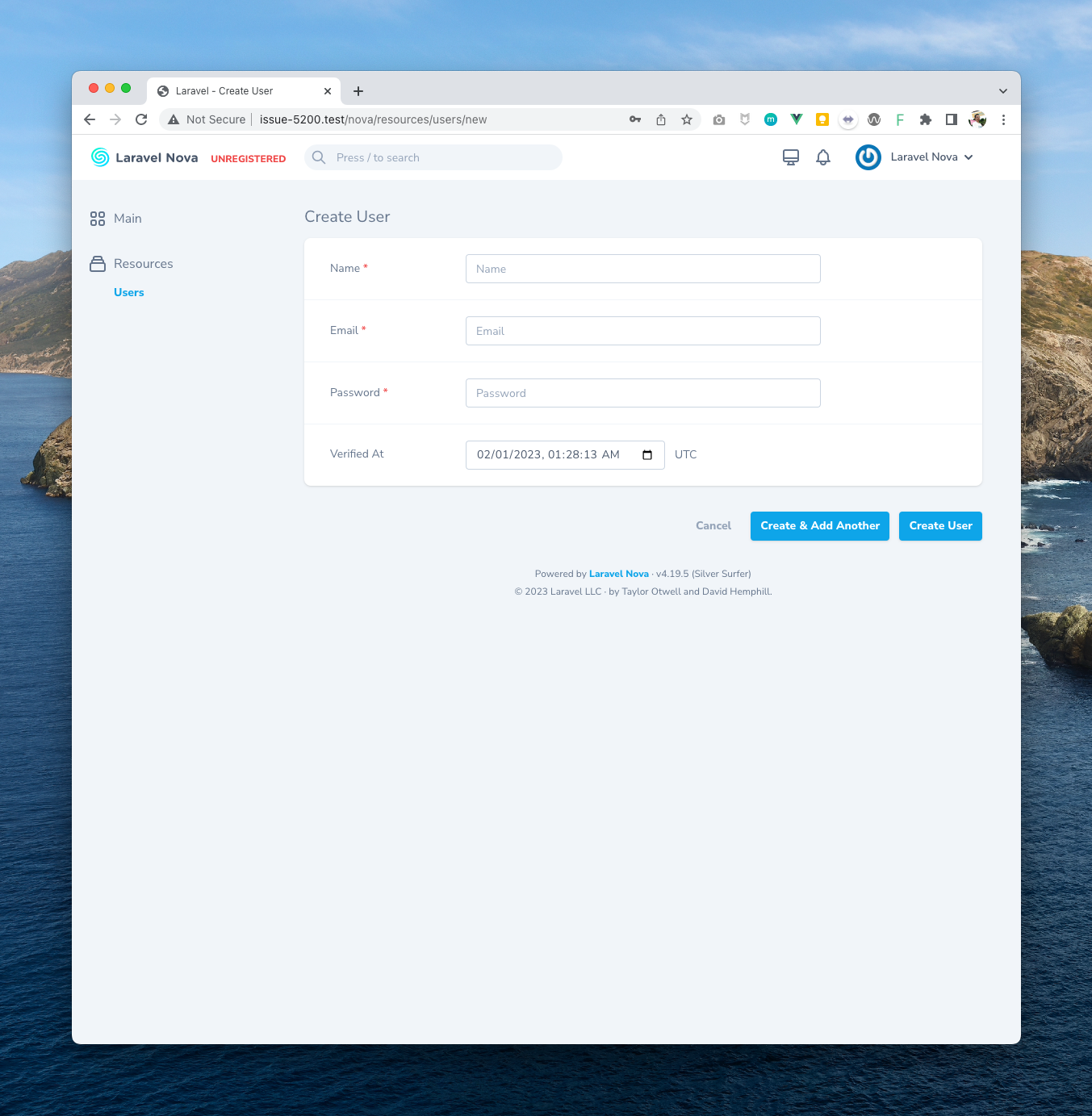The height and width of the screenshot is (1116, 1092).
Task: Open the Laravel Nova notifications bell
Action: click(x=823, y=157)
